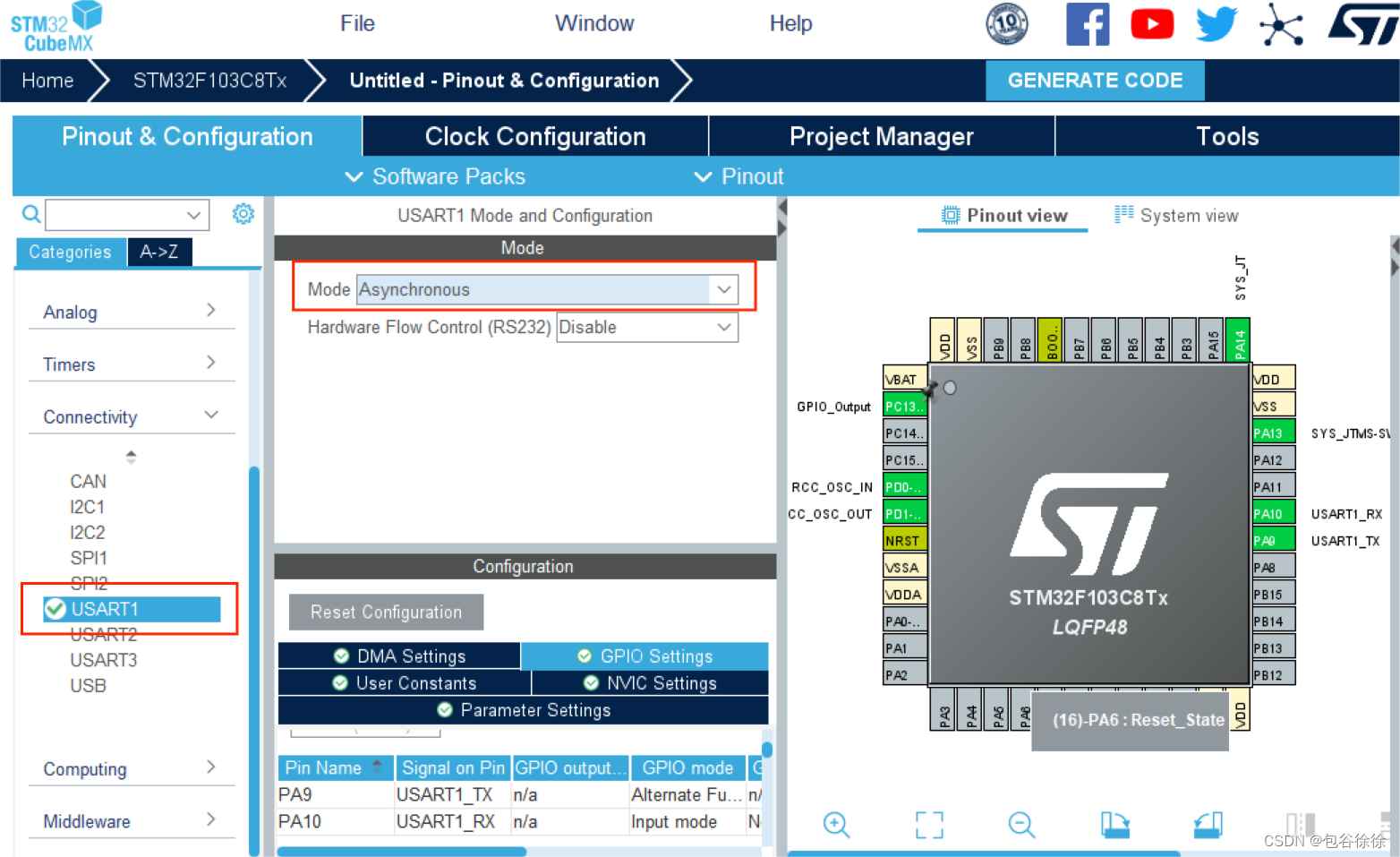Go to the Home breadcrumb

pyautogui.click(x=47, y=81)
